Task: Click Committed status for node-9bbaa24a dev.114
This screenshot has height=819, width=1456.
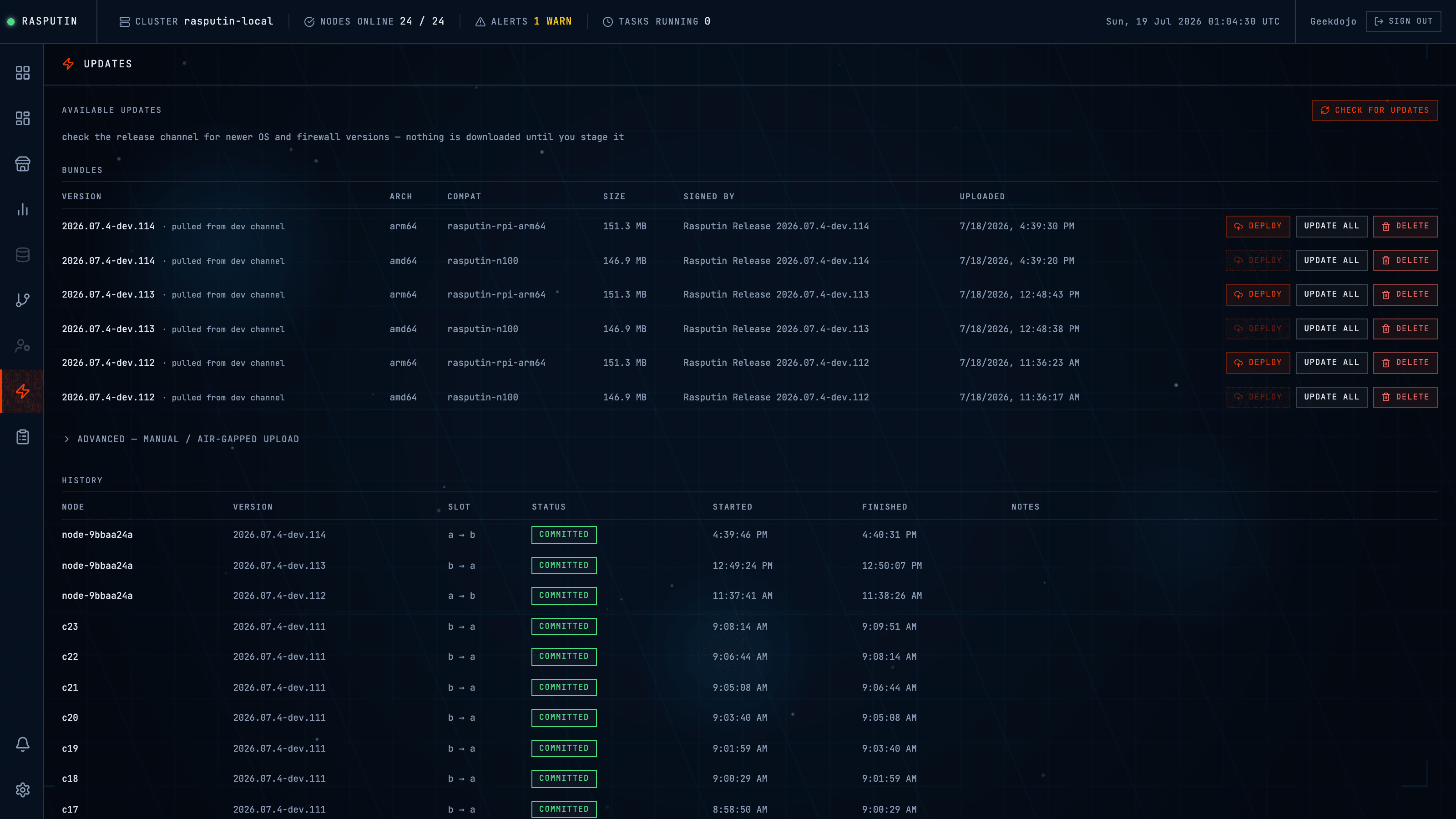Action: (x=564, y=535)
